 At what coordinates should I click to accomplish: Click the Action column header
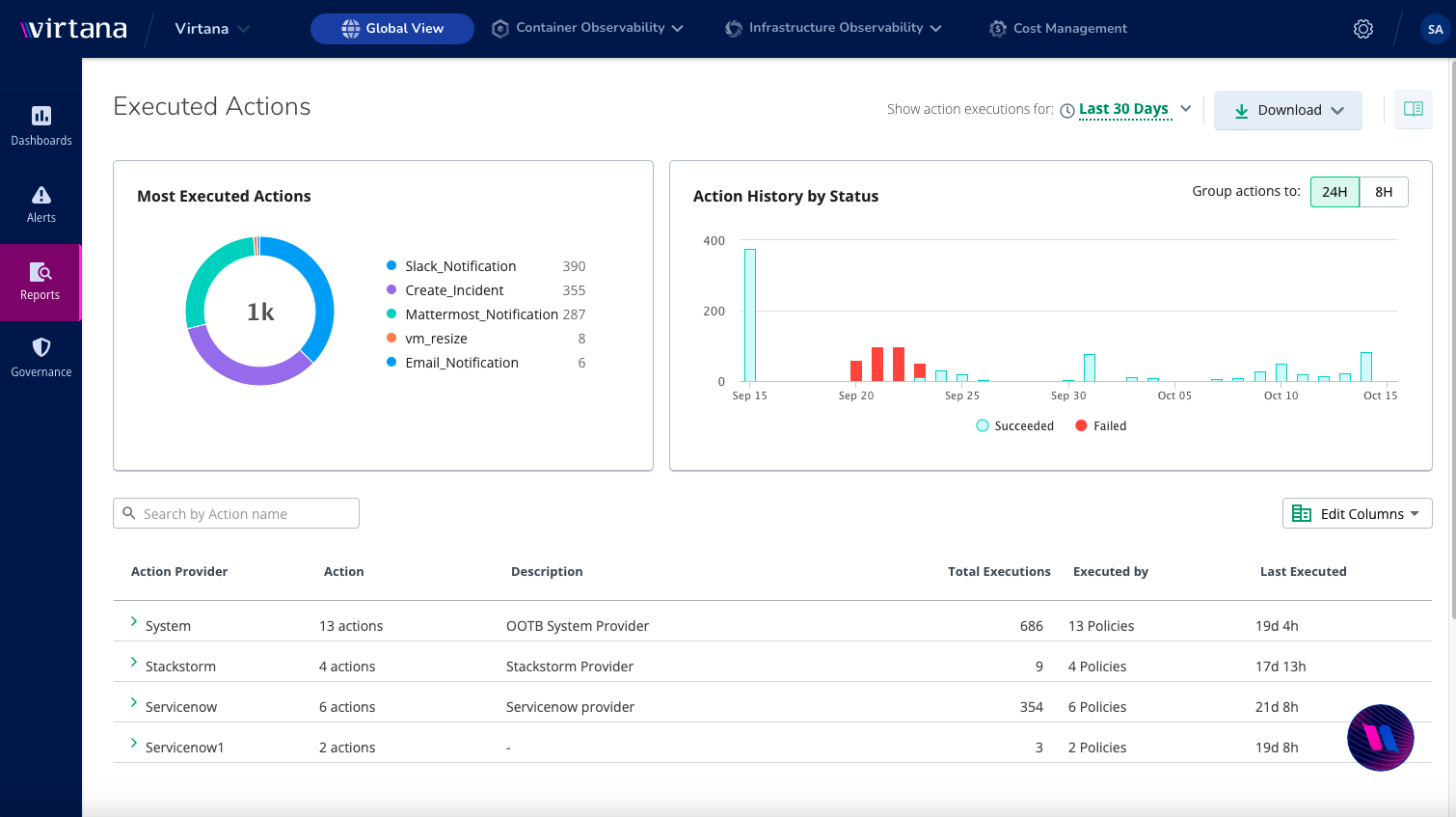click(x=343, y=571)
